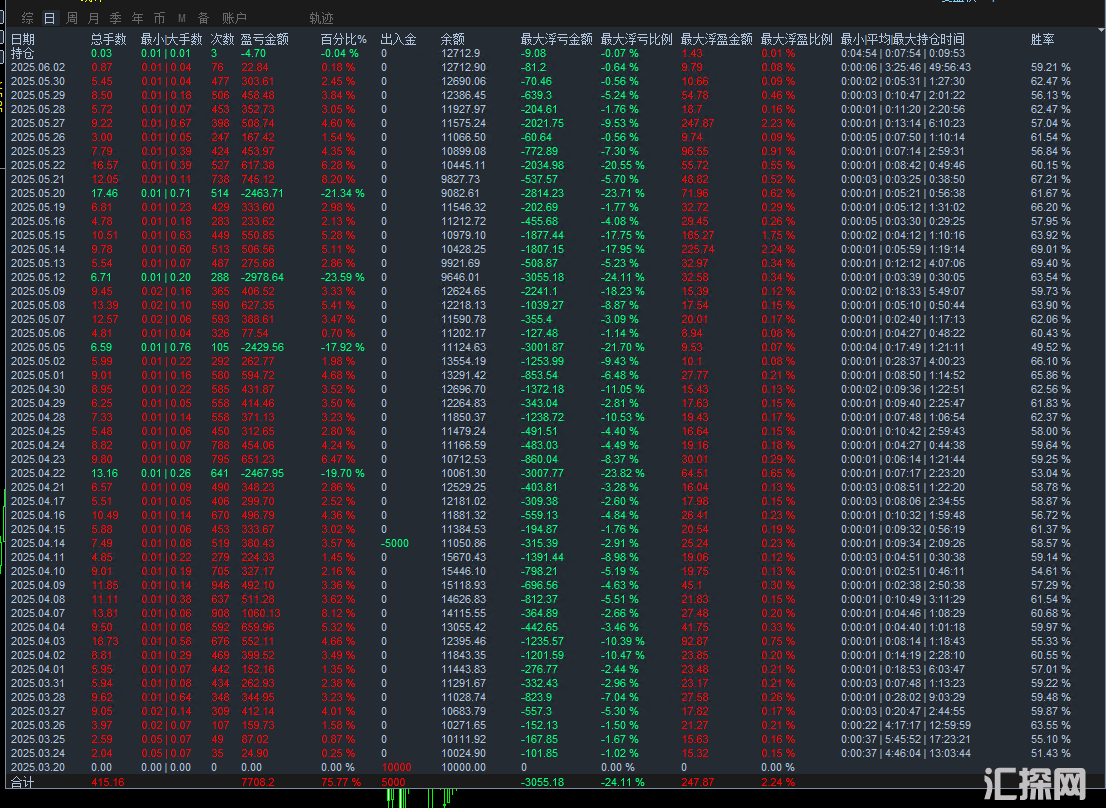The height and width of the screenshot is (808, 1106).
Task: Click the 最小|平均|最大持仓时间 column header
Action: [x=902, y=39]
